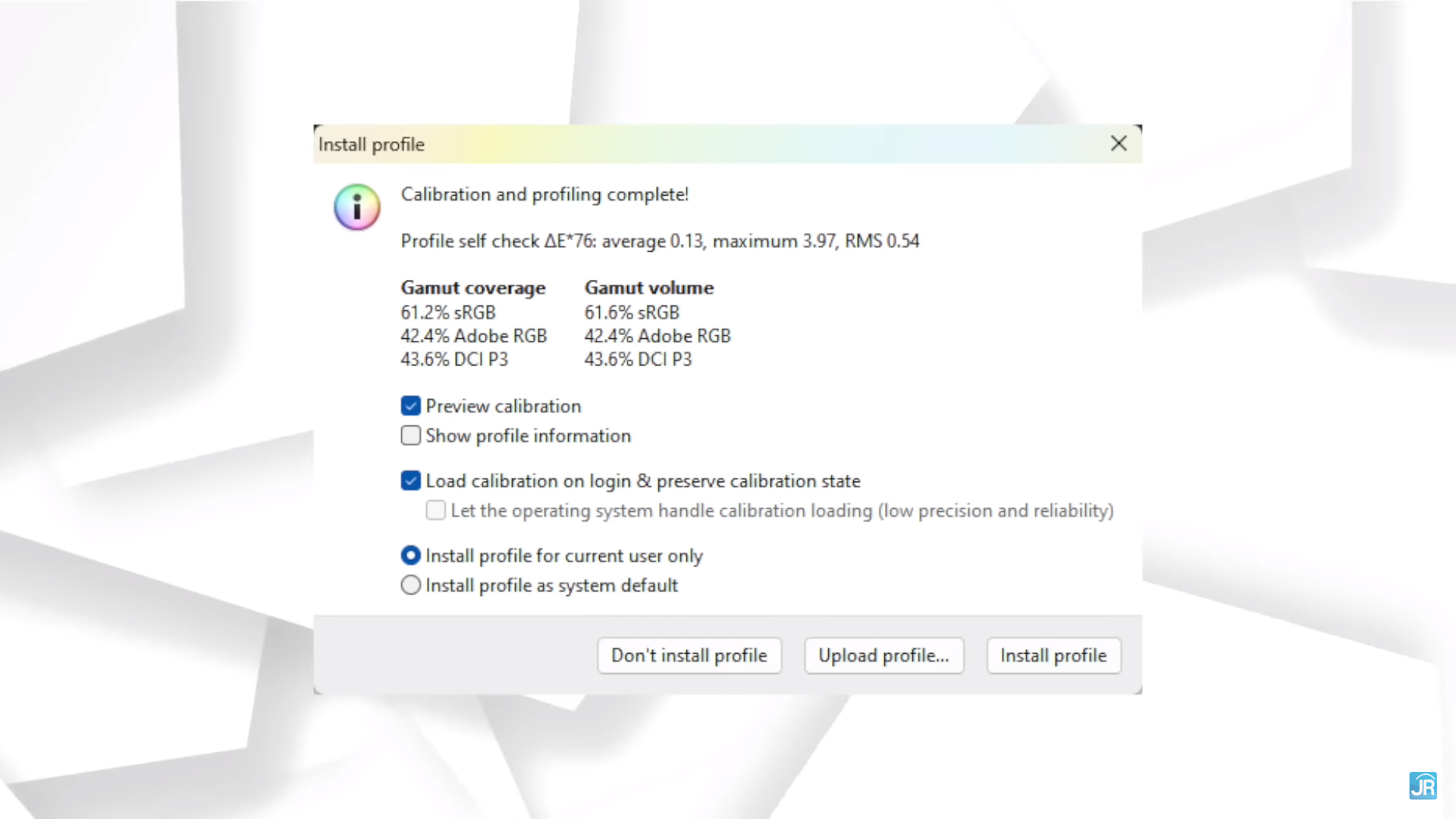Click the Gamut coverage heading
This screenshot has height=819, width=1456.
pos(473,288)
